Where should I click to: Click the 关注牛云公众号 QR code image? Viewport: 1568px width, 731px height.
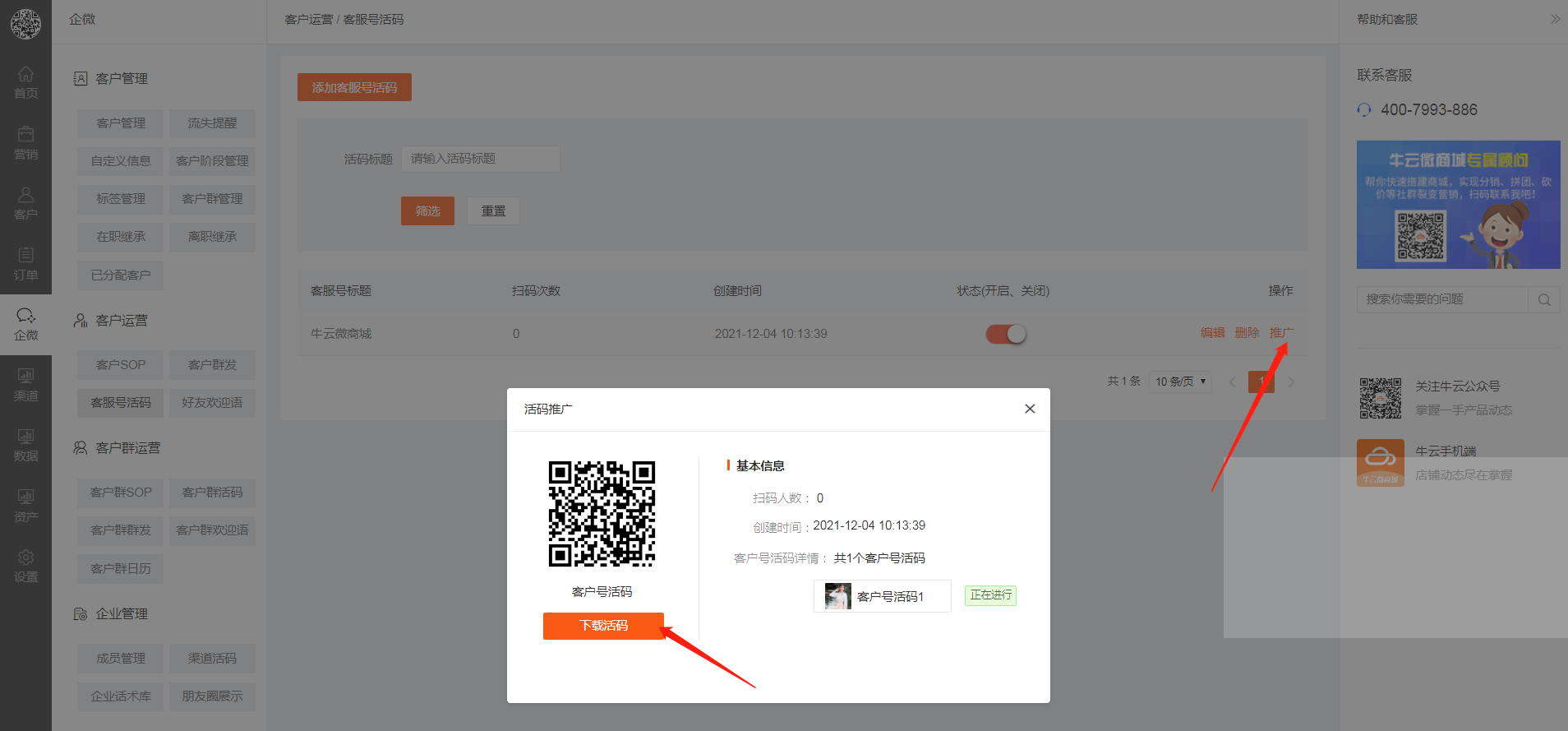coord(1381,398)
